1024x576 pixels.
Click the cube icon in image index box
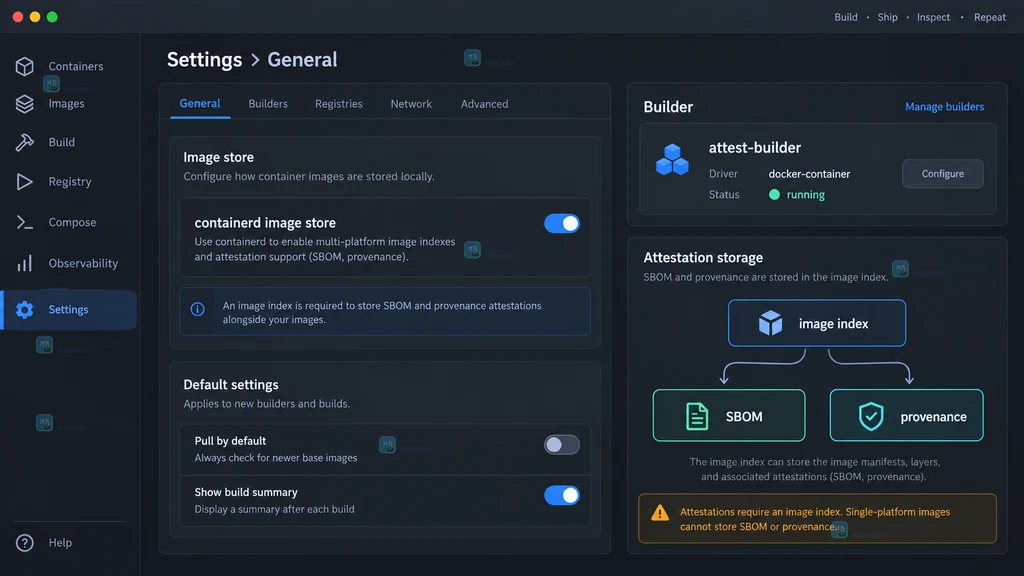click(771, 323)
